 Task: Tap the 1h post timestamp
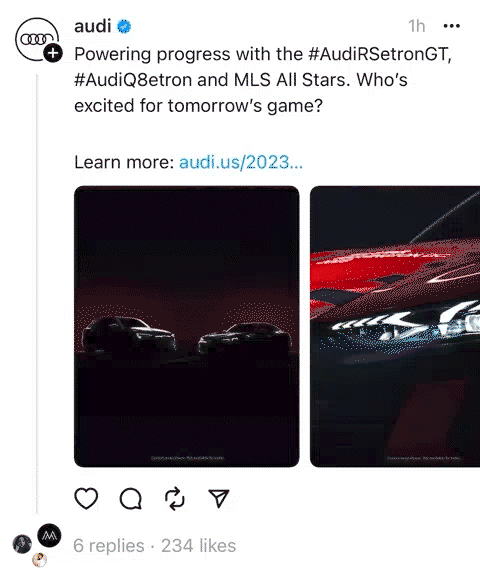[417, 26]
